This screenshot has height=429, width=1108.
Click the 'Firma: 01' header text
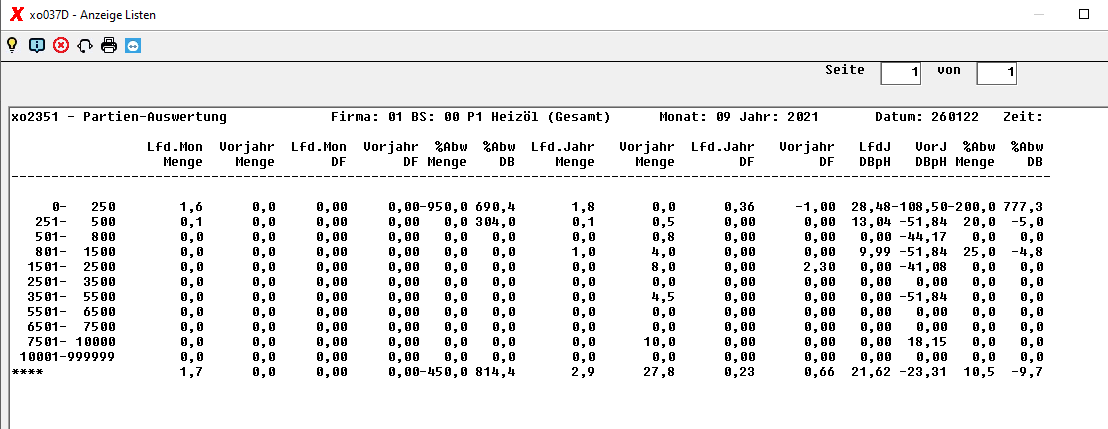coord(366,117)
